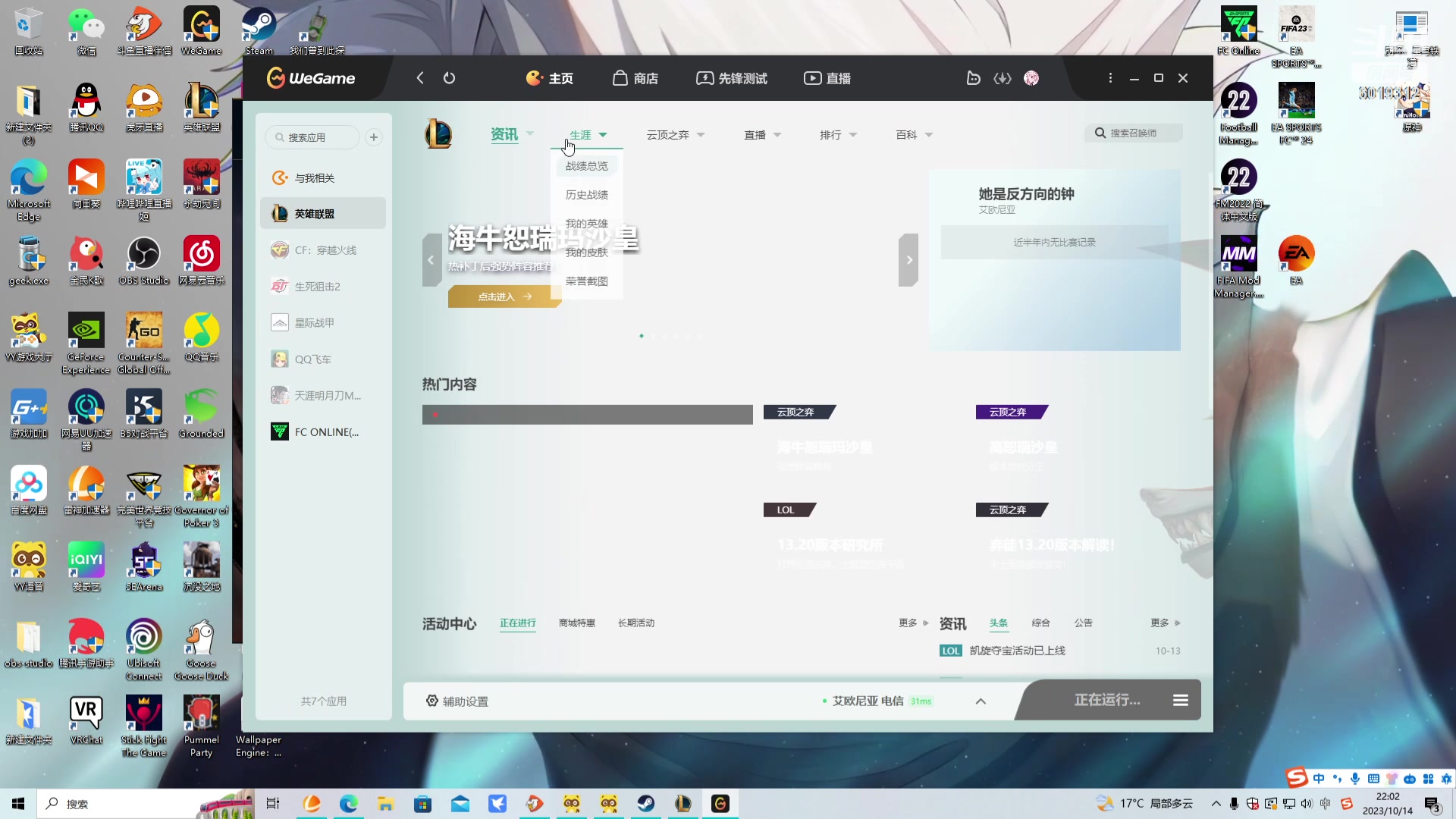This screenshot has height=819, width=1456.
Task: Click Steam icon in the taskbar
Action: tap(646, 804)
